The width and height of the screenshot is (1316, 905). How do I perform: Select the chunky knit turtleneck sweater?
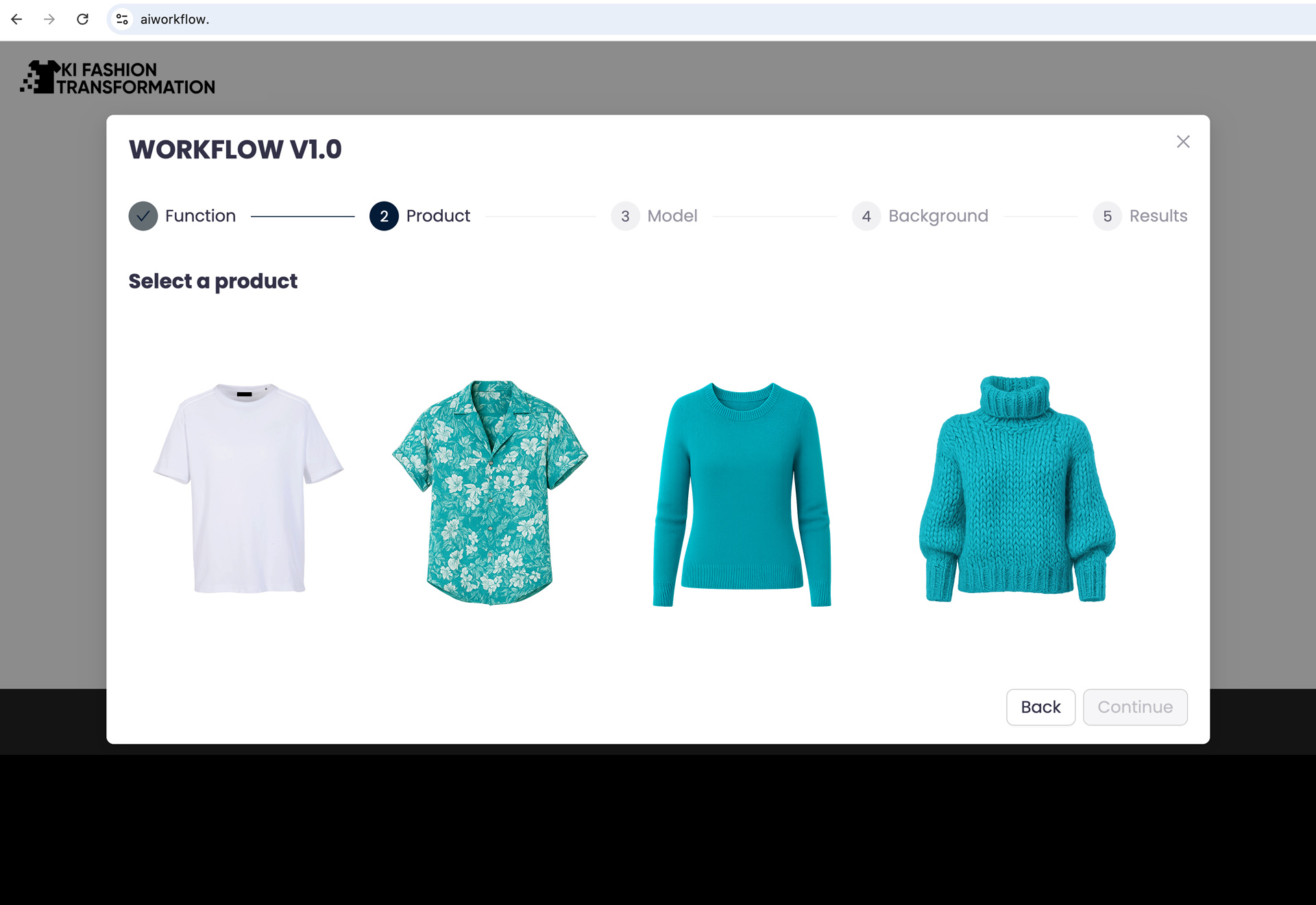tap(1017, 489)
